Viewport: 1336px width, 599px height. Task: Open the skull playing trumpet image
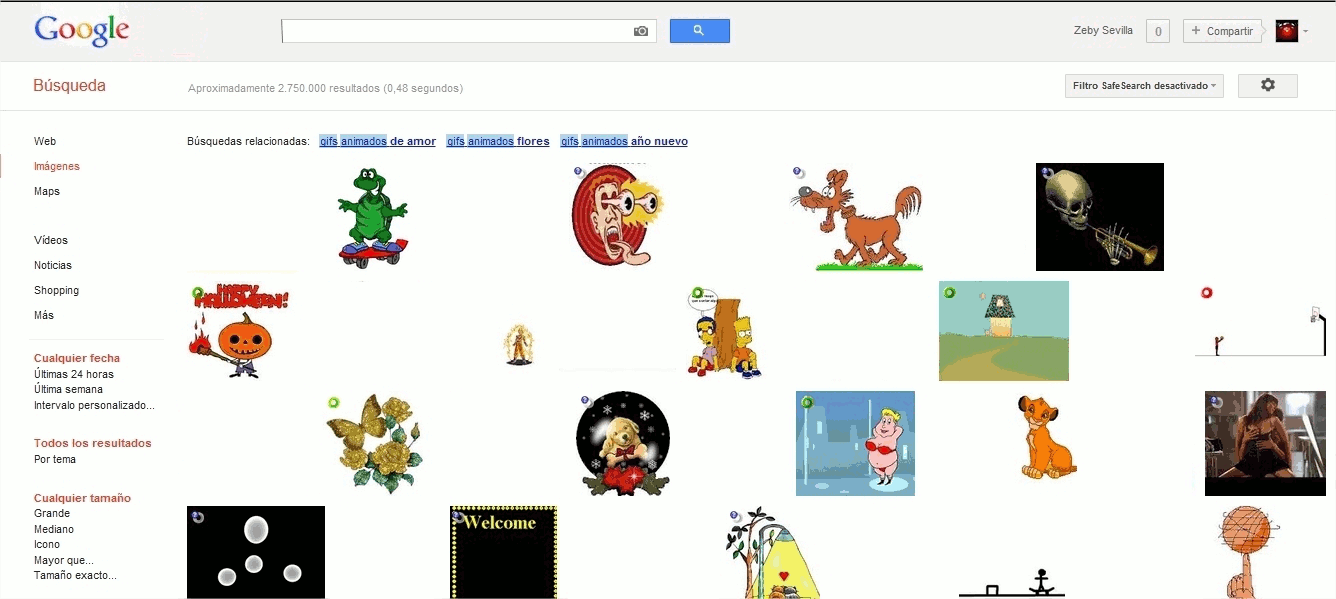click(1099, 217)
